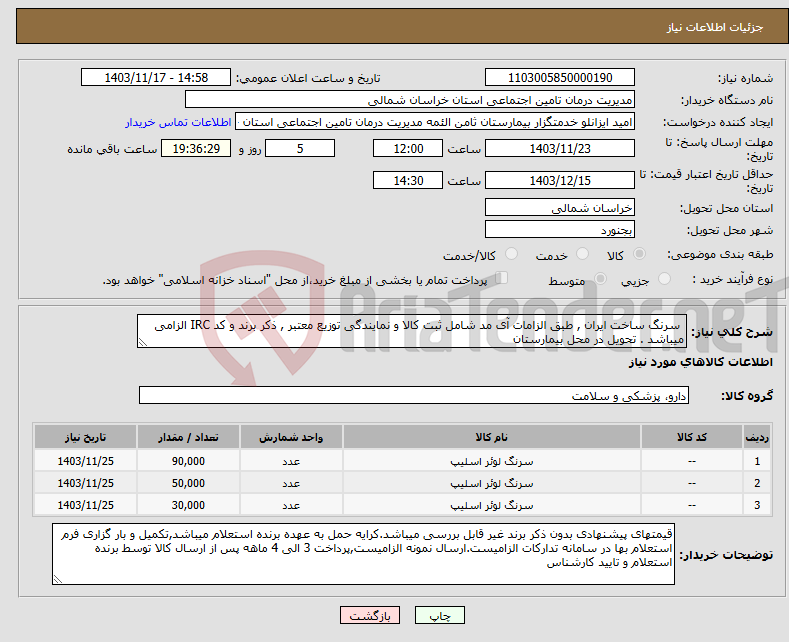789x642 pixels.
Task: Click the resize handle of buyer notes box
Action: click(x=58, y=579)
